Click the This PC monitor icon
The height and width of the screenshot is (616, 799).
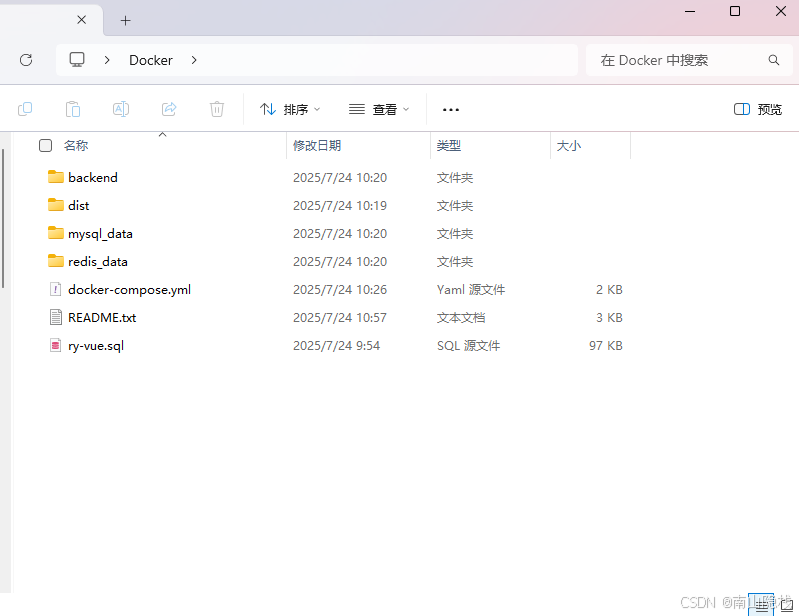click(x=77, y=60)
